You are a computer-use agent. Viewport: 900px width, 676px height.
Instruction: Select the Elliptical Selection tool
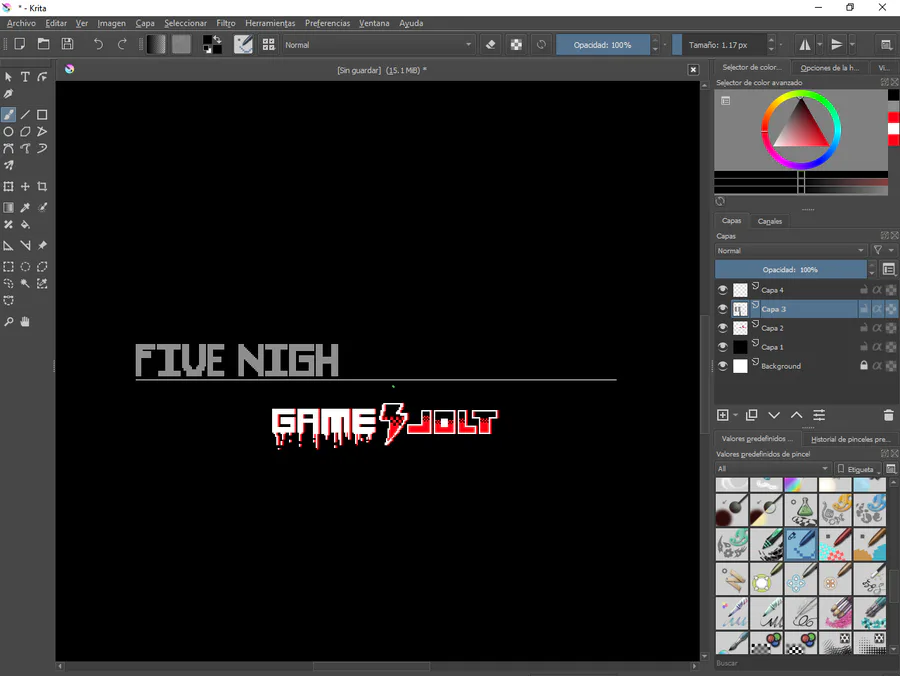(x=25, y=266)
